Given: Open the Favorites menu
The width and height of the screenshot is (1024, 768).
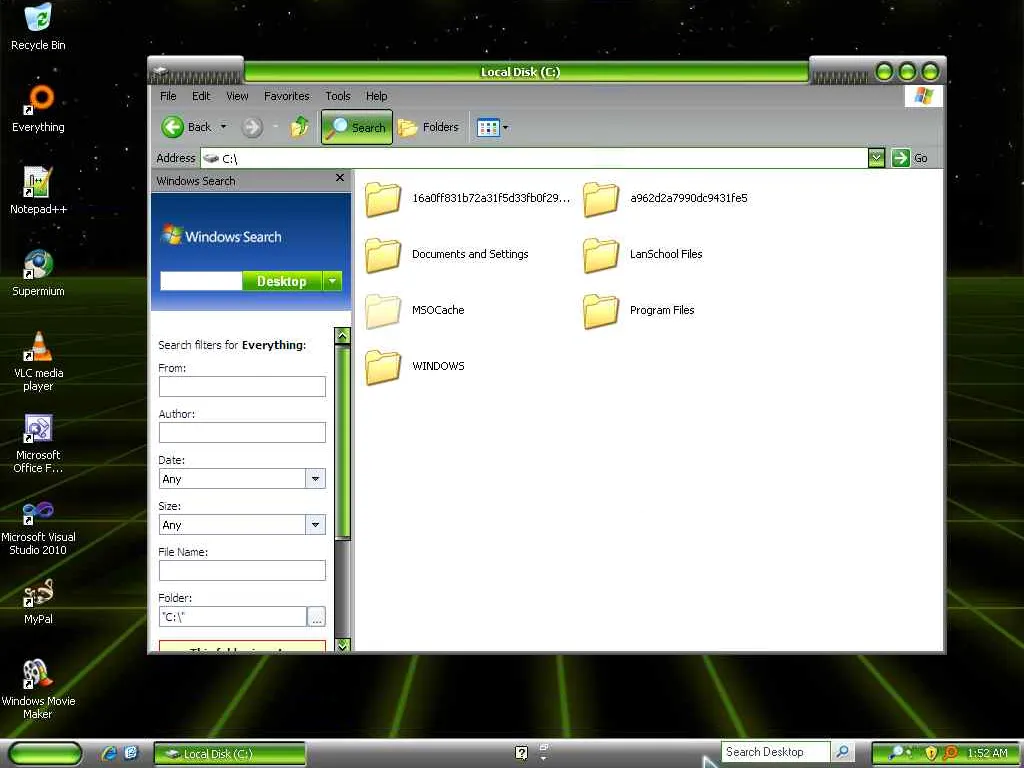Looking at the screenshot, I should coord(287,96).
